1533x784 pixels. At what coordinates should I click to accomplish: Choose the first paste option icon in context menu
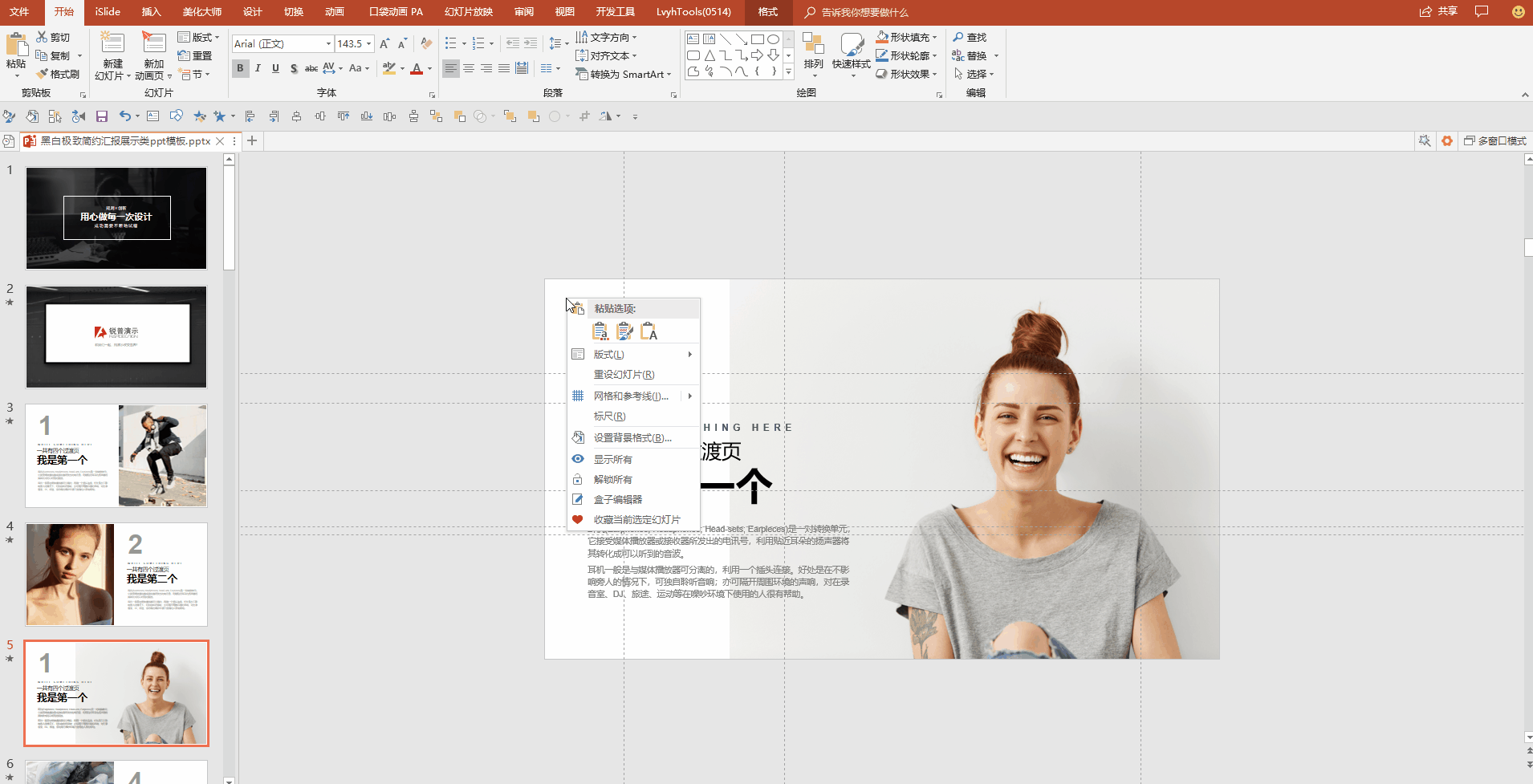(x=600, y=331)
